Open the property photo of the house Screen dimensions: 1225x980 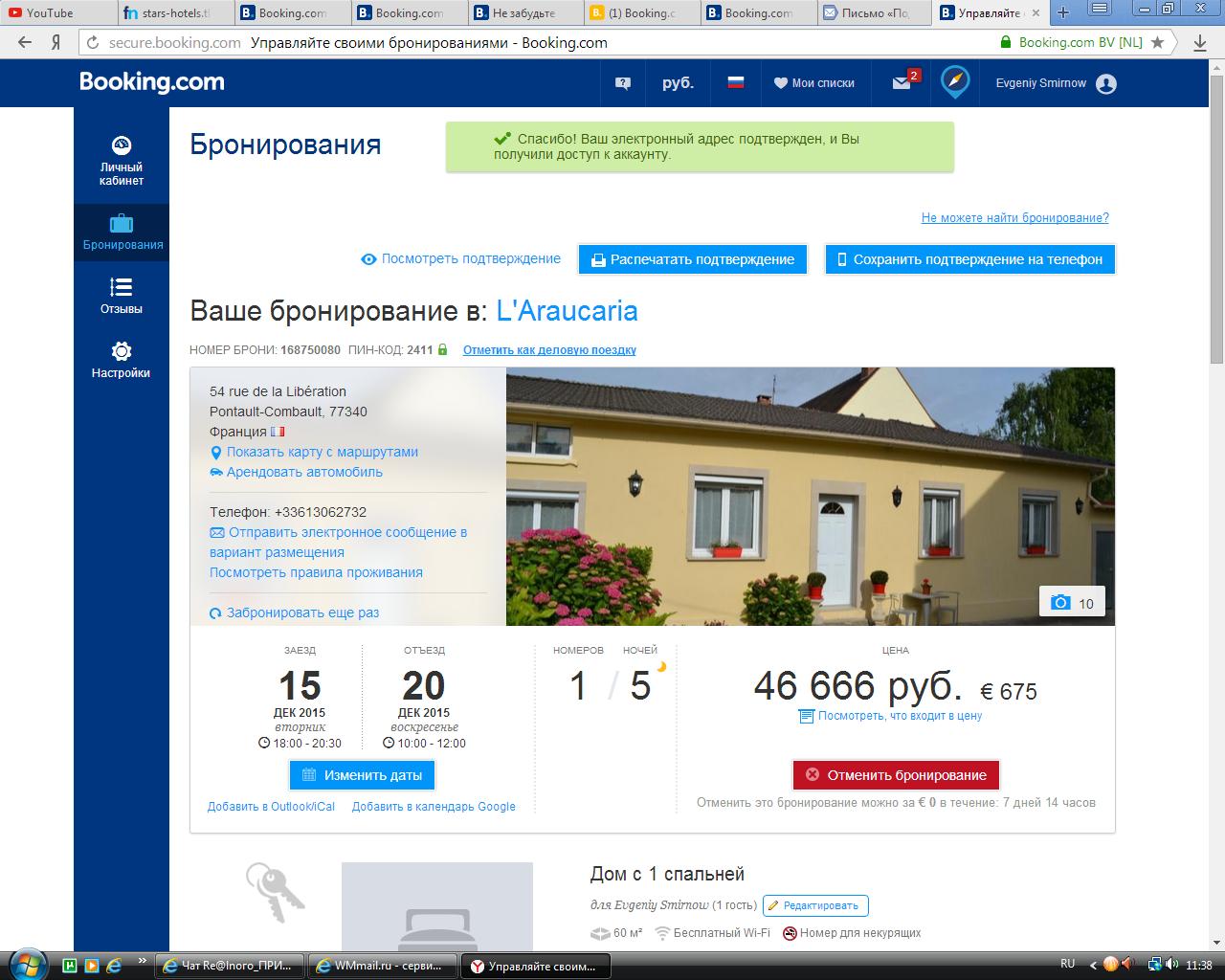pyautogui.click(x=811, y=497)
